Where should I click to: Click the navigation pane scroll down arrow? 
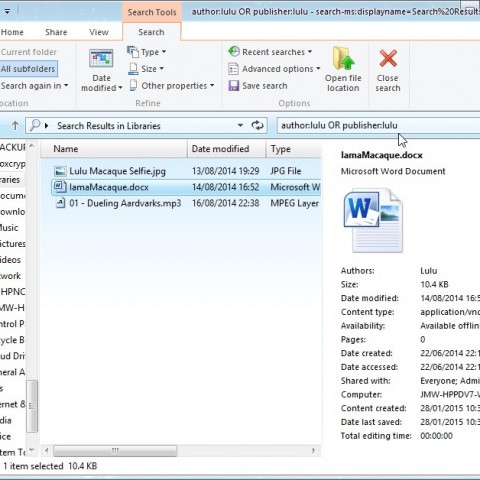32,450
